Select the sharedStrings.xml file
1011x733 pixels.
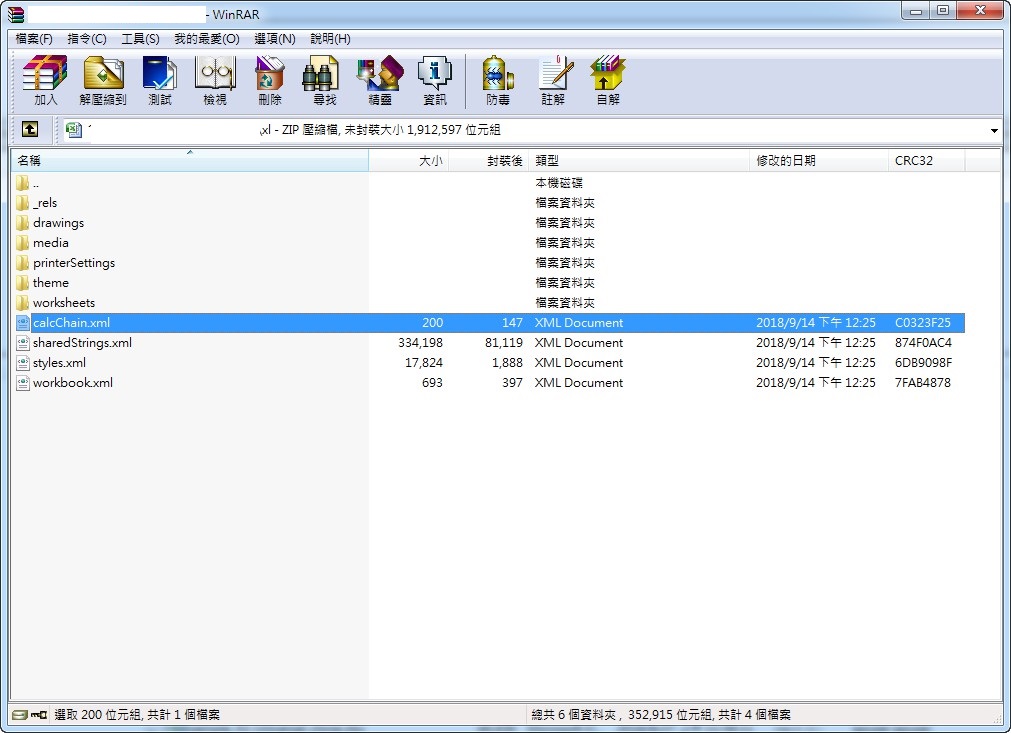point(82,343)
